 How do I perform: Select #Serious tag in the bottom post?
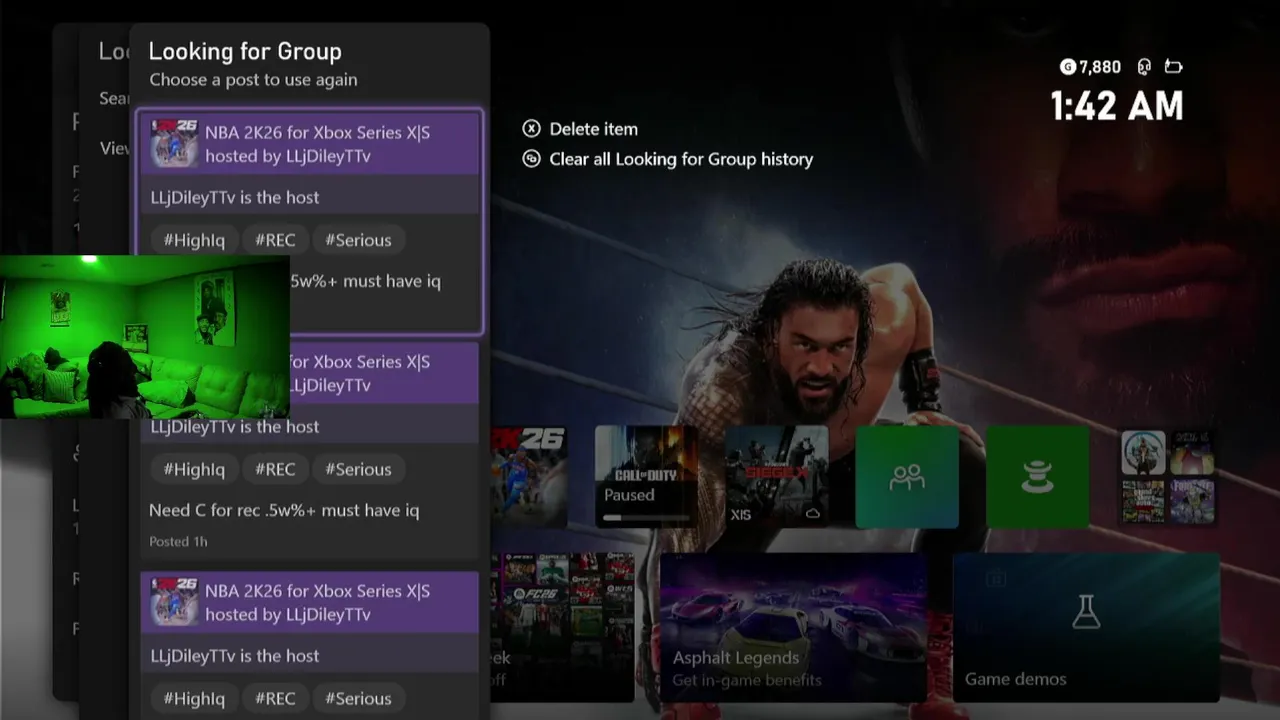(358, 698)
